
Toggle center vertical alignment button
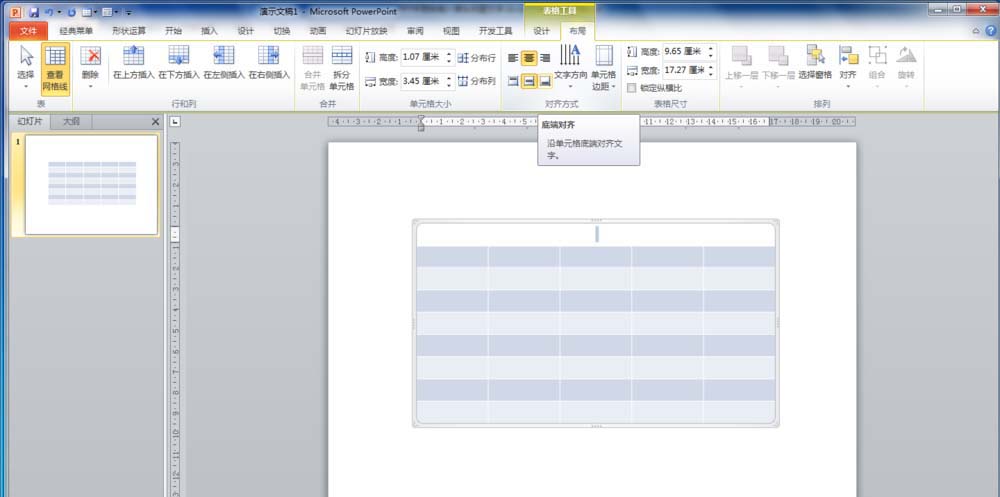point(529,81)
